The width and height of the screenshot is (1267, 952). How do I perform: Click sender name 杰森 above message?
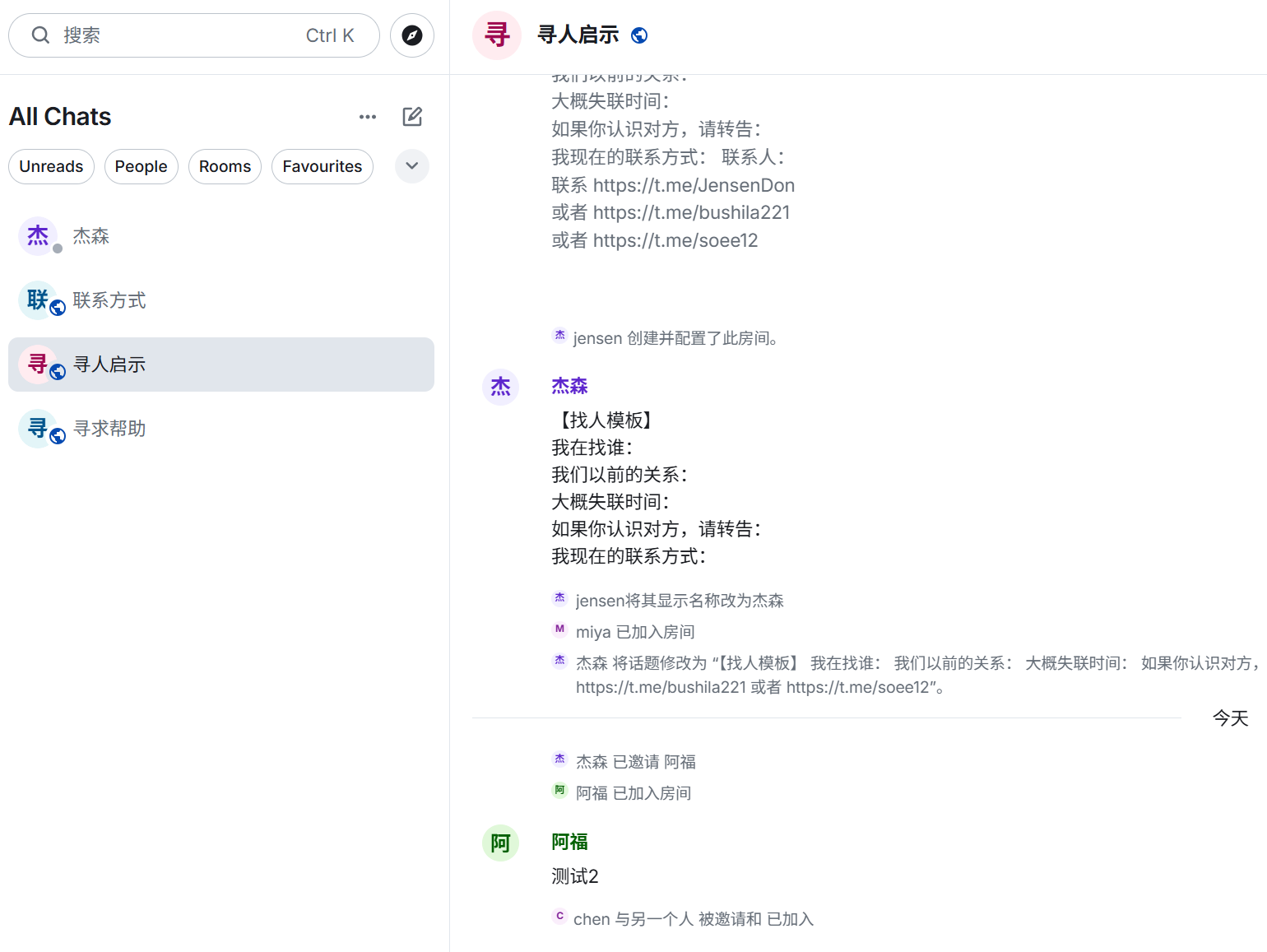click(x=569, y=386)
